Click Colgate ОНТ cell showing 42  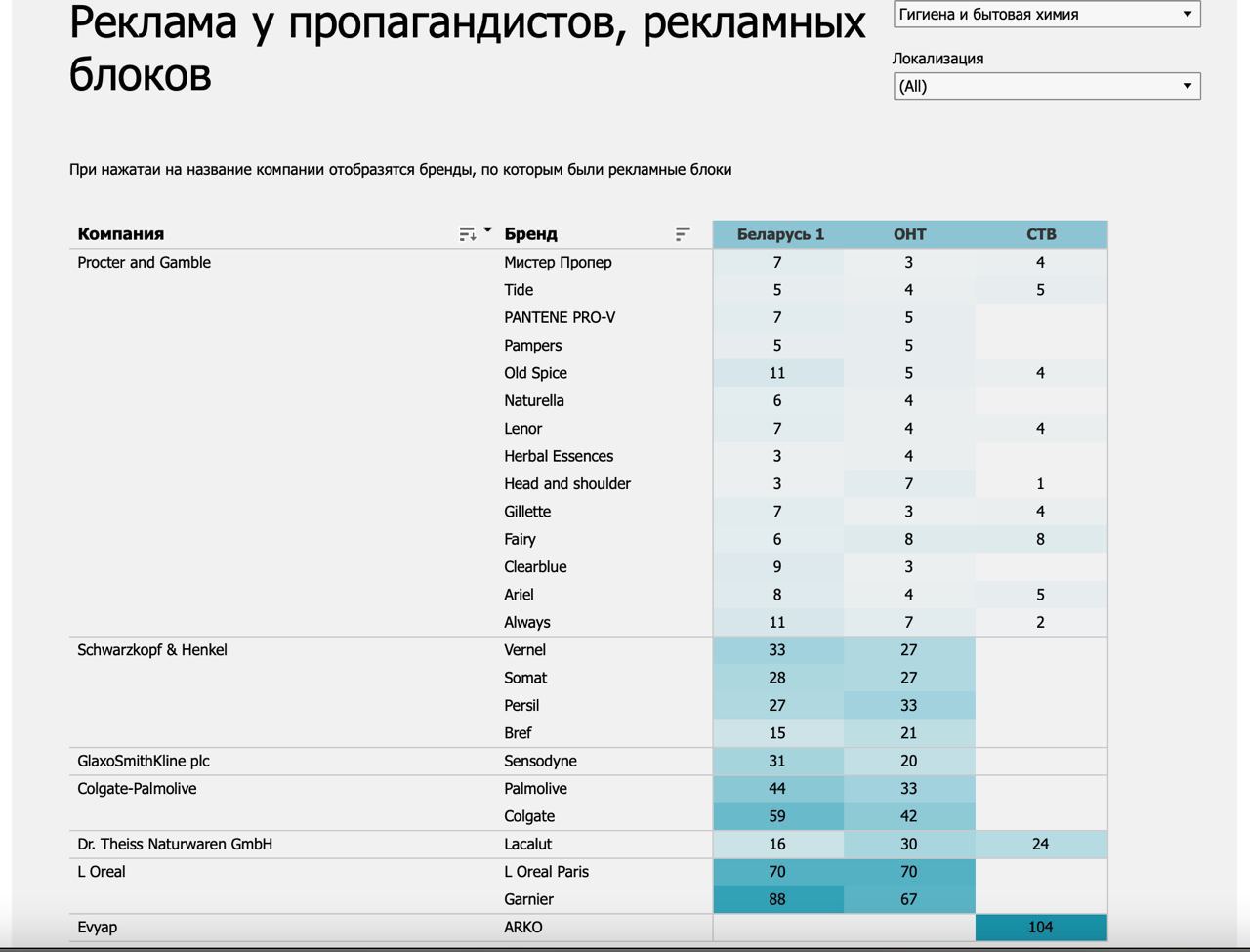tap(909, 816)
